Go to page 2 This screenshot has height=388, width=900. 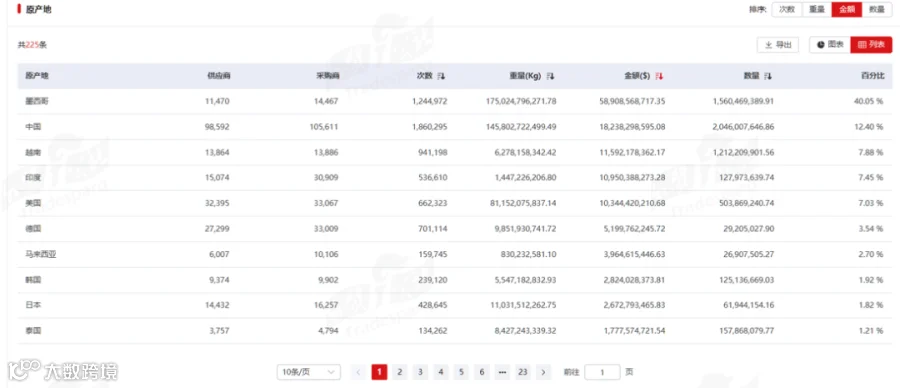tap(399, 372)
